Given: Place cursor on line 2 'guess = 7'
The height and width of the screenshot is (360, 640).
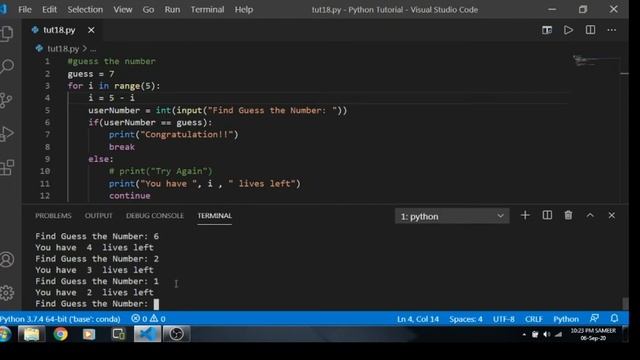Looking at the screenshot, I should pos(91,74).
